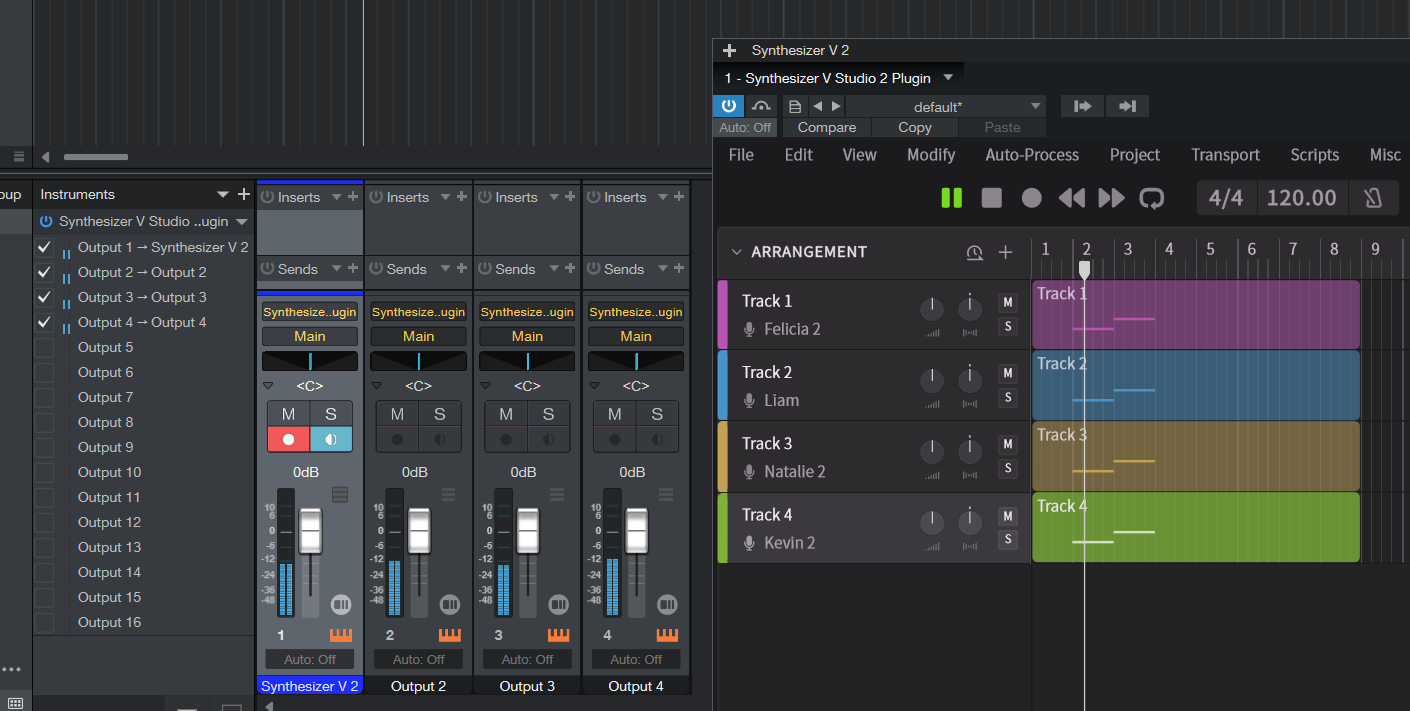
Task: Toggle Sends power on Output 3 channel
Action: point(486,269)
